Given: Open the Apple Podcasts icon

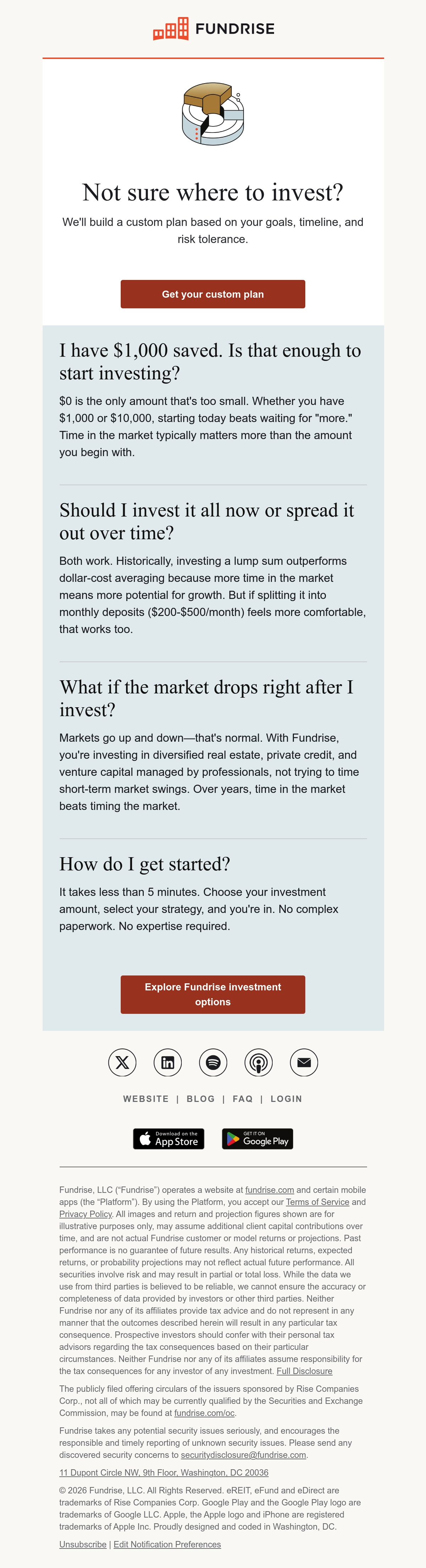Looking at the screenshot, I should 259,1062.
